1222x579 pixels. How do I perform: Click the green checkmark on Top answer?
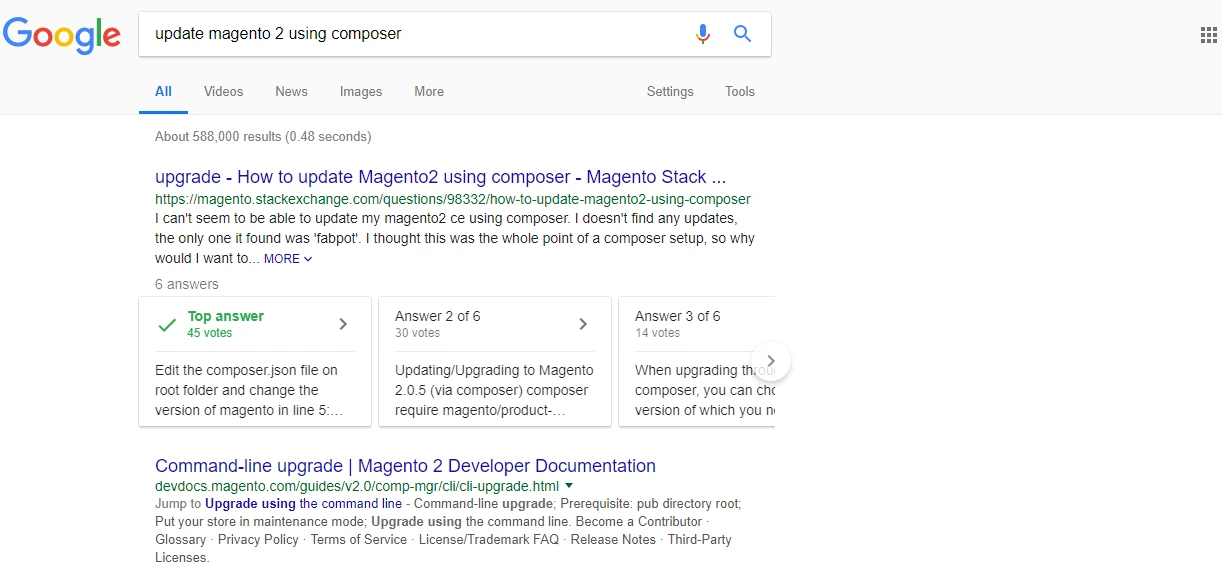coord(168,325)
